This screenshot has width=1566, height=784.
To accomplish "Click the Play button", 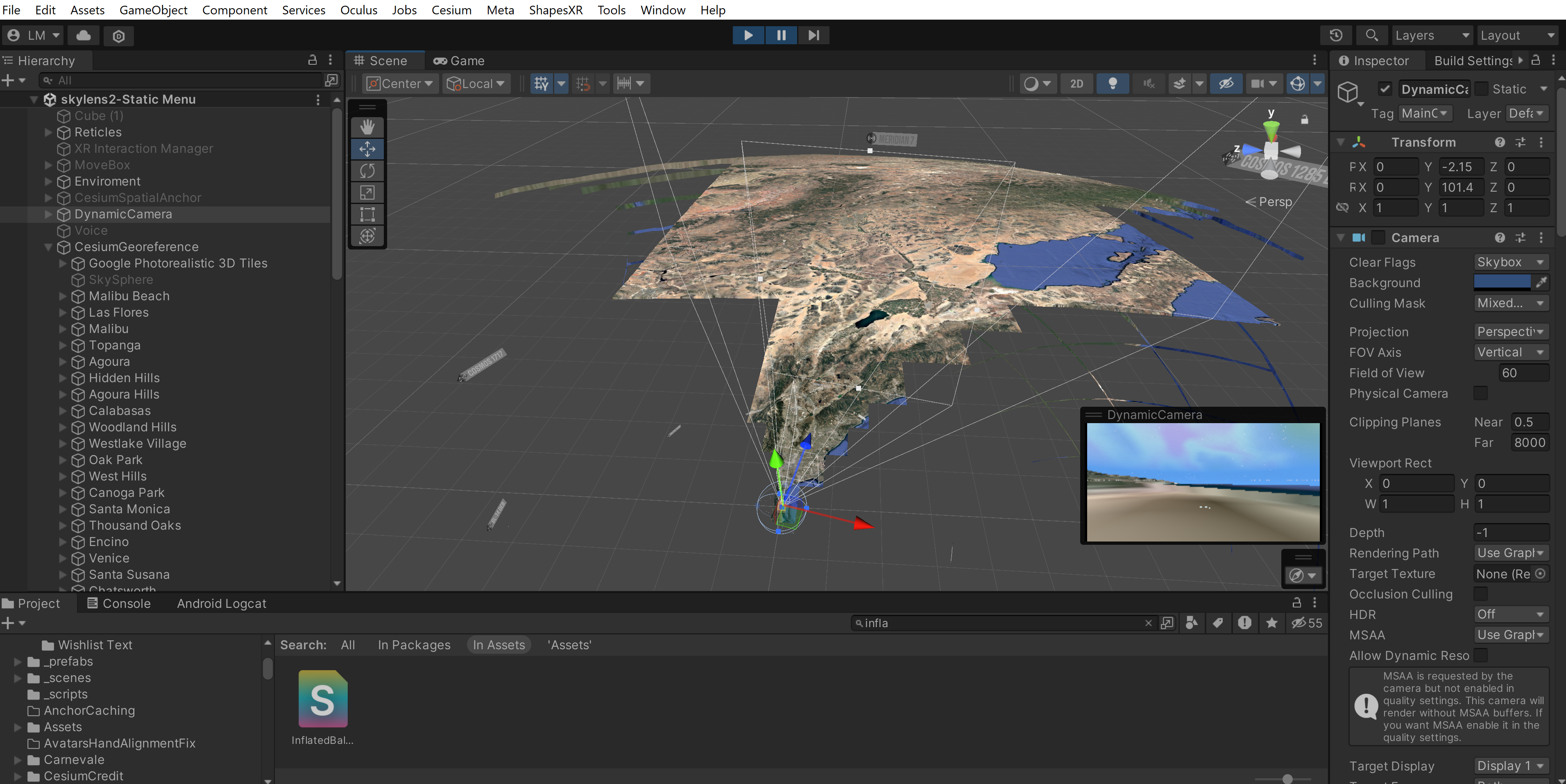I will [x=748, y=35].
